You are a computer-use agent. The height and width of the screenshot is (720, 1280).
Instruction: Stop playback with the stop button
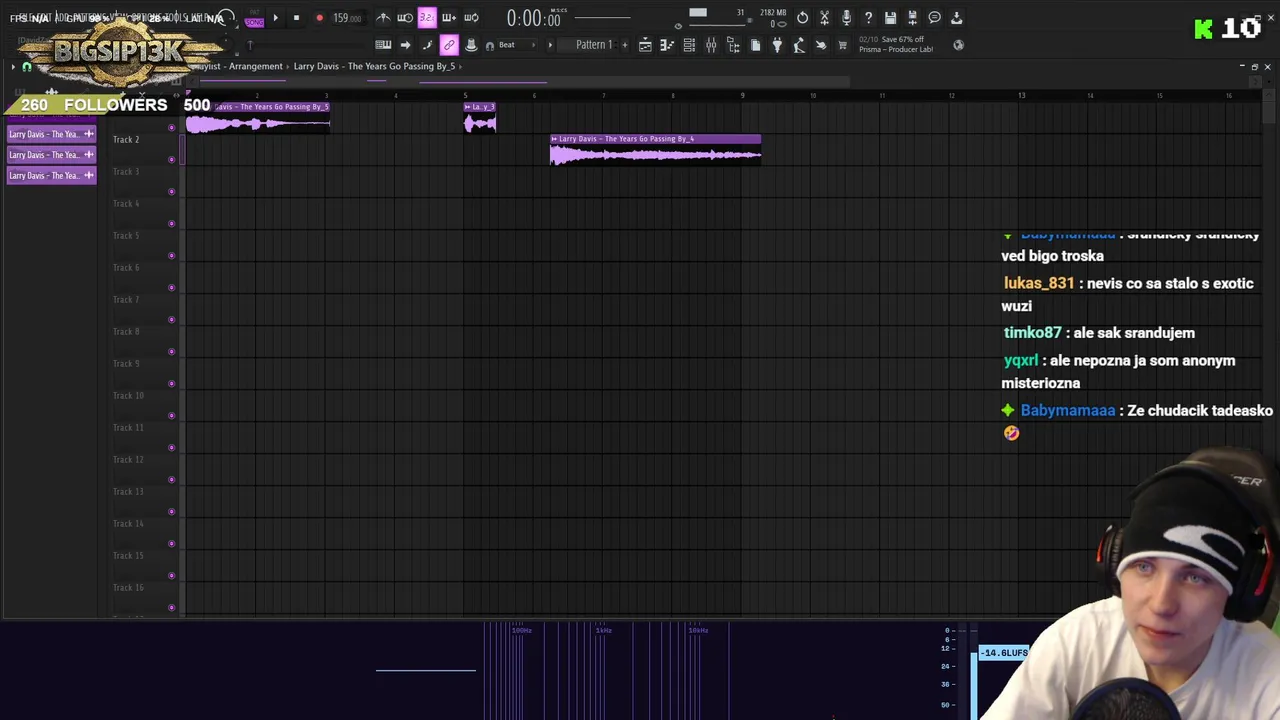pyautogui.click(x=296, y=18)
